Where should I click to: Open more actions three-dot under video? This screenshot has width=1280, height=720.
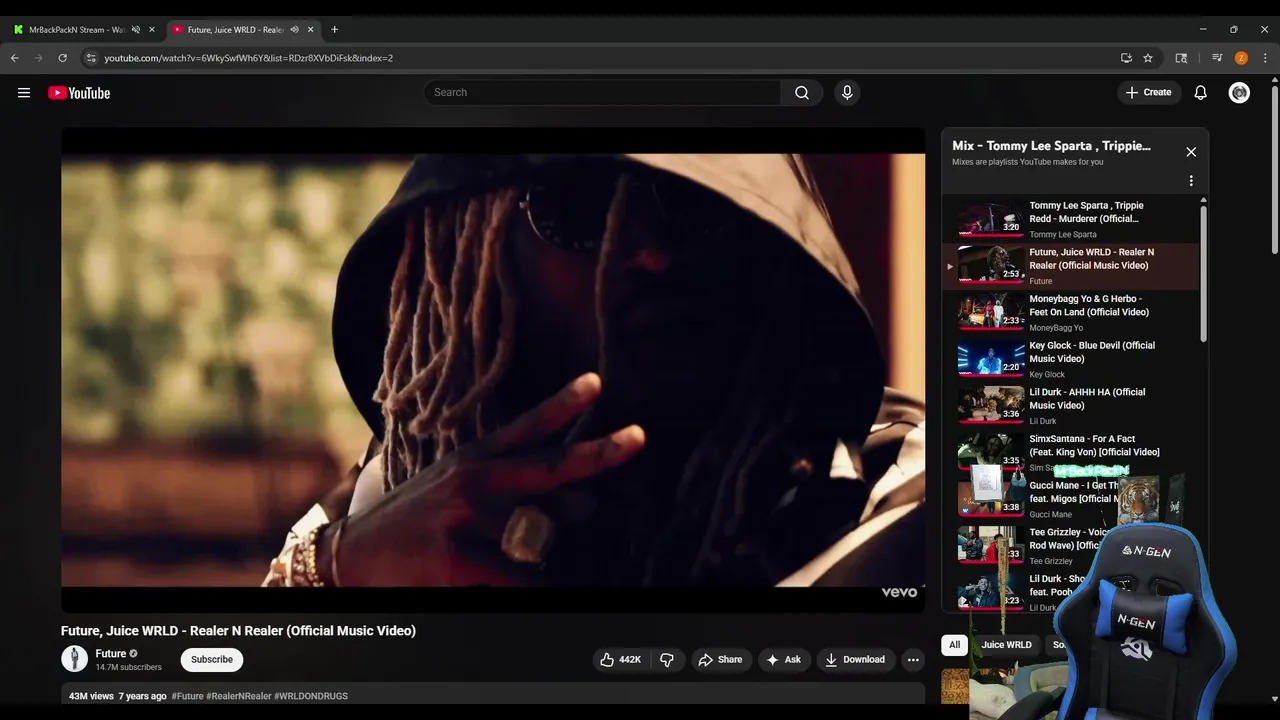point(912,660)
